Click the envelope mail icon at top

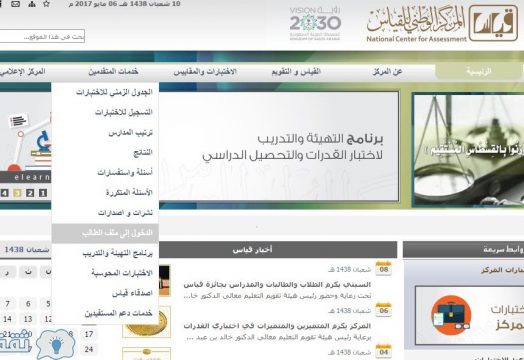[x=15, y=4]
